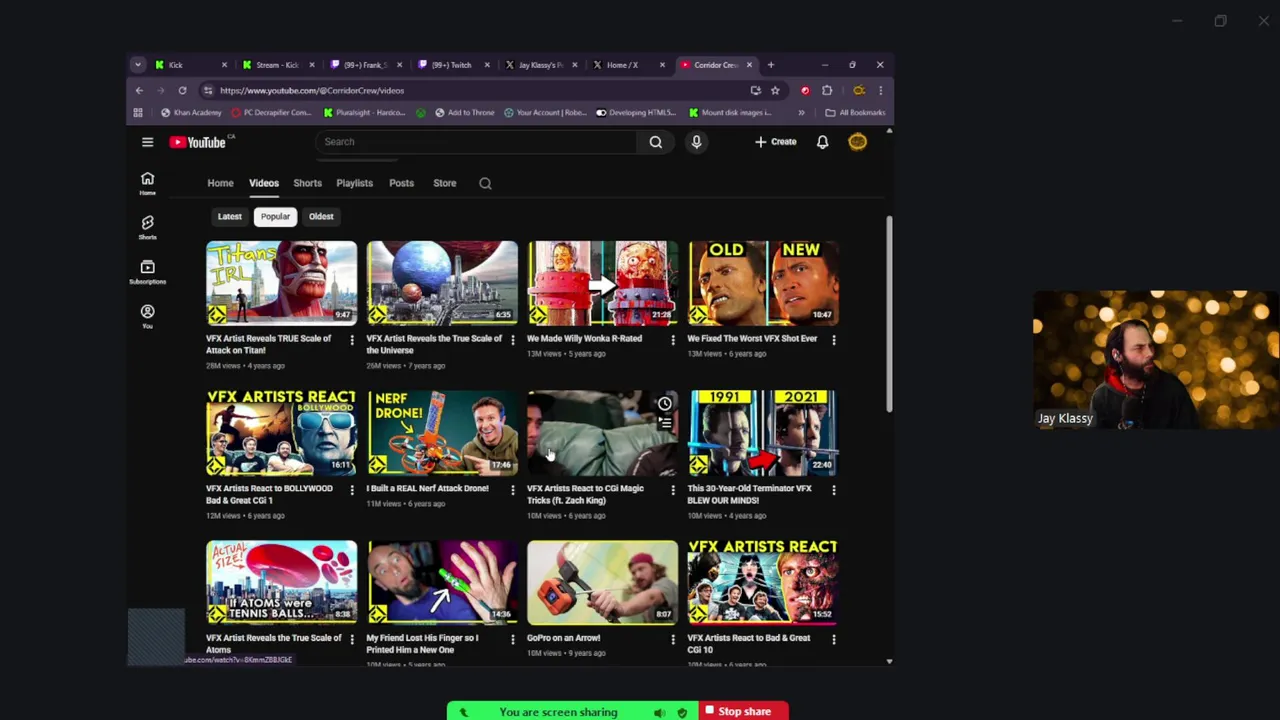Switch to channel Posts tab
Image resolution: width=1280 pixels, height=720 pixels.
pos(401,183)
